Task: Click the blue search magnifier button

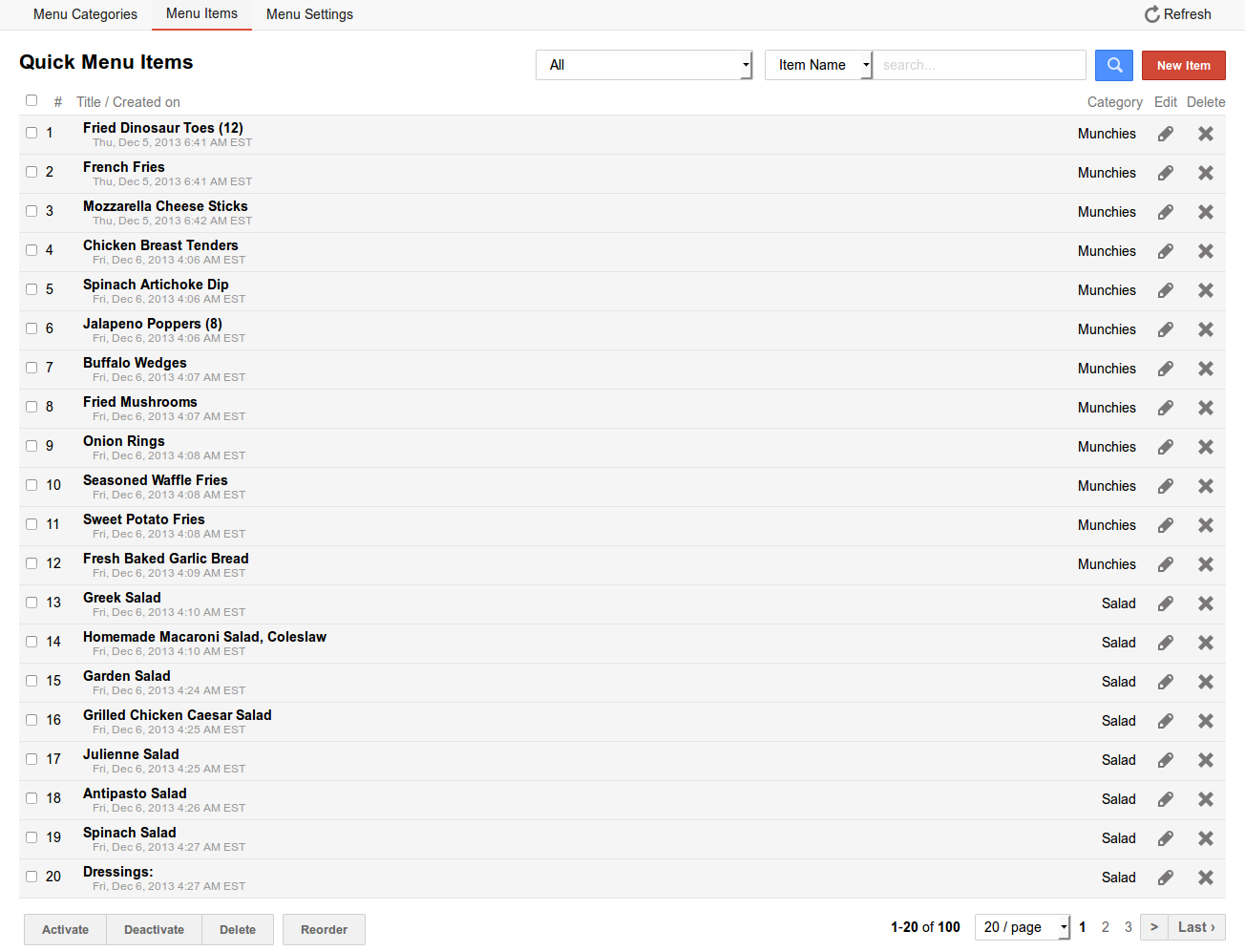Action: pyautogui.click(x=1113, y=65)
